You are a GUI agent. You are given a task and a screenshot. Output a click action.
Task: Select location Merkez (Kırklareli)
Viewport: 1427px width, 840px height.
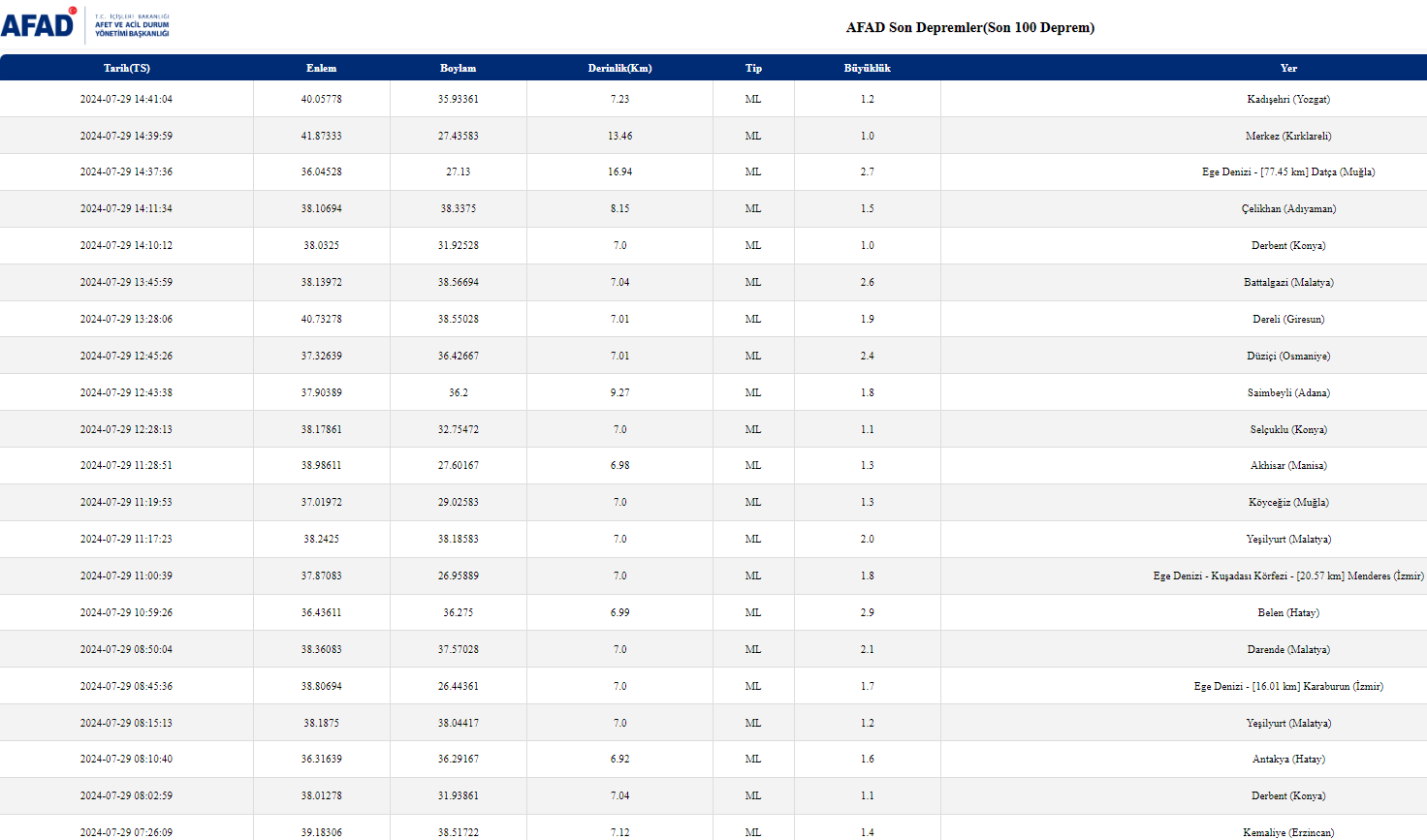coord(1288,136)
